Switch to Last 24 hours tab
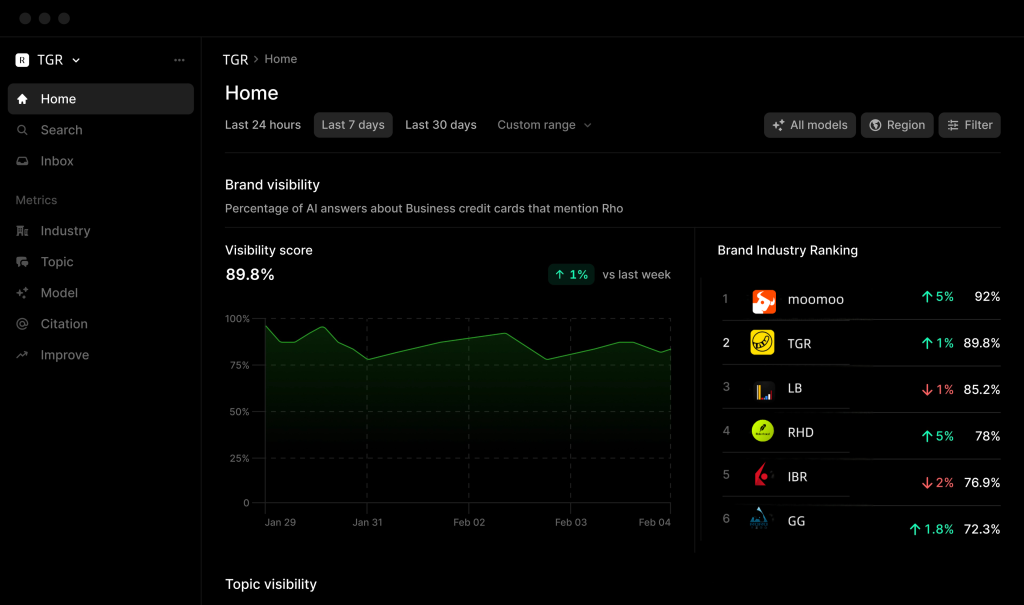The height and width of the screenshot is (605, 1024). coord(263,125)
